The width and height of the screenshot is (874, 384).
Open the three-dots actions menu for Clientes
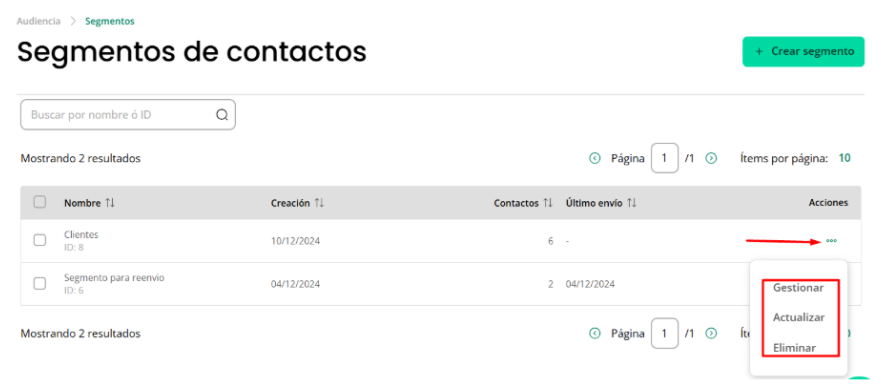(x=831, y=241)
